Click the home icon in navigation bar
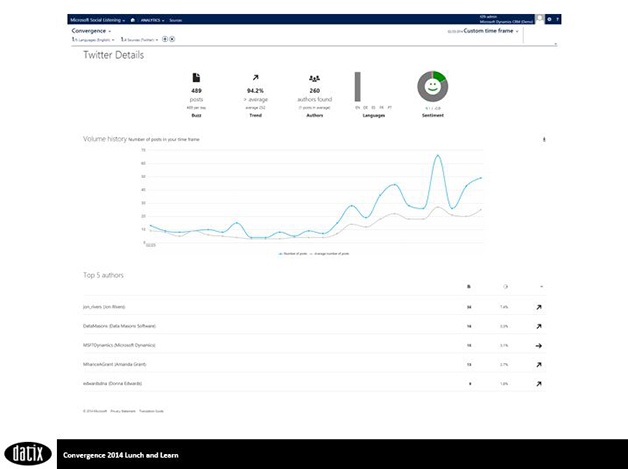Screen dimensions: 628x469 tap(133, 20)
